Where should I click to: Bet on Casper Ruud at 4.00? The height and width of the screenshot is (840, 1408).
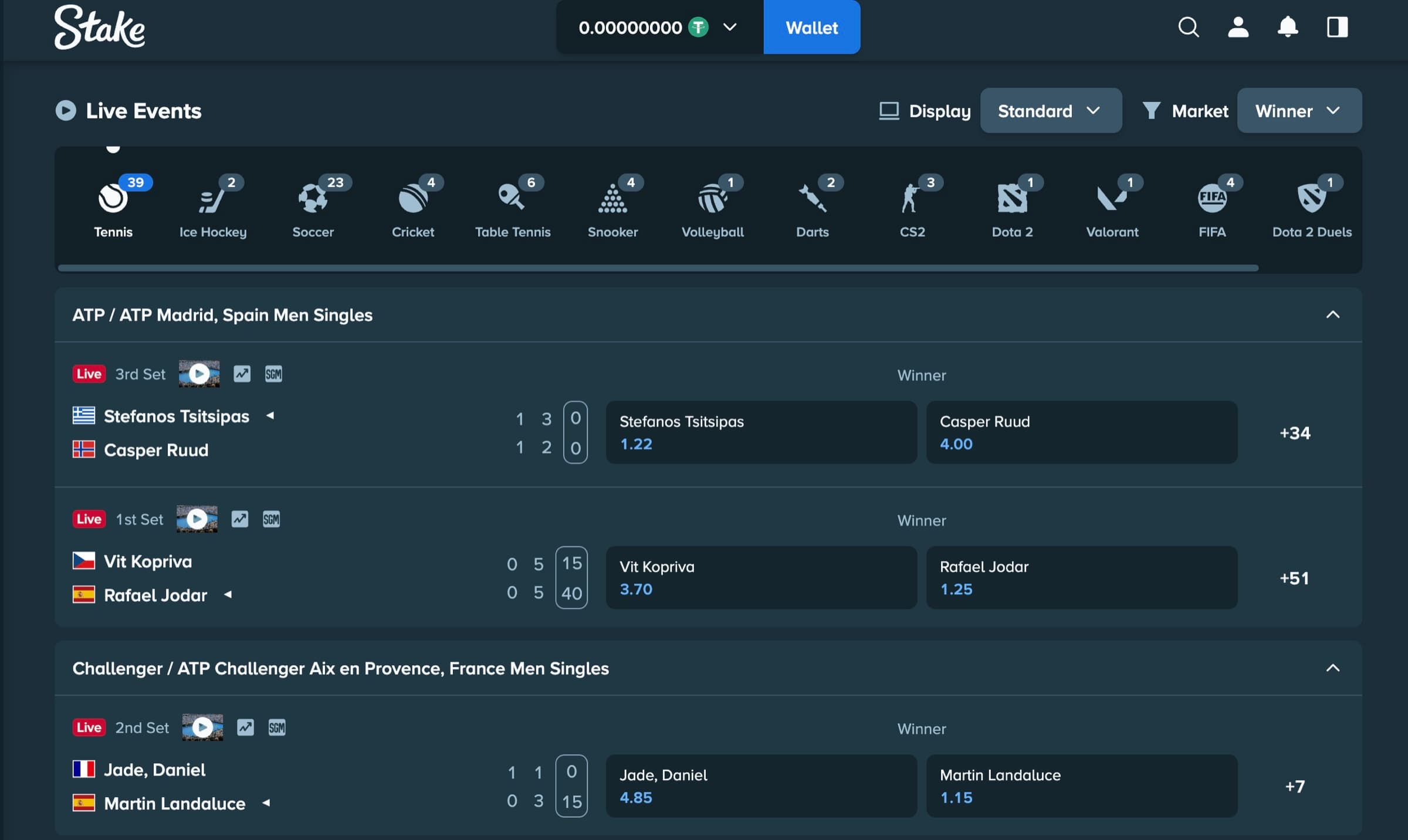[1082, 432]
